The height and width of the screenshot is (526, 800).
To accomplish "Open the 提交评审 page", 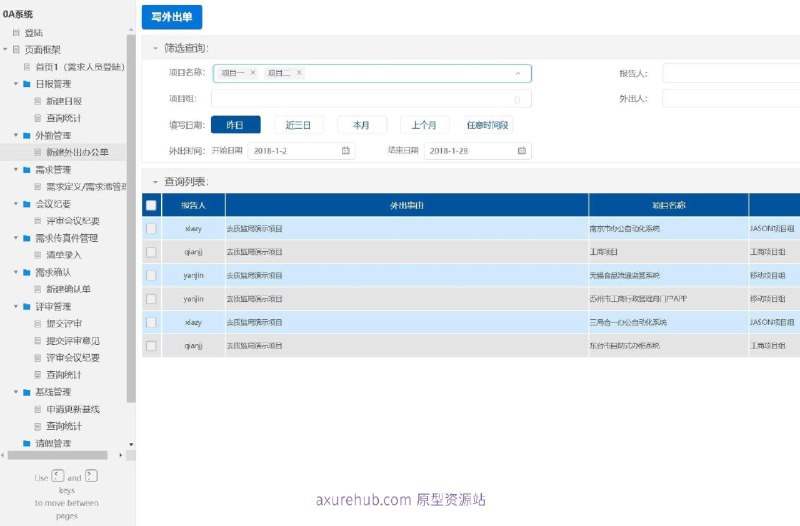I will (64, 323).
